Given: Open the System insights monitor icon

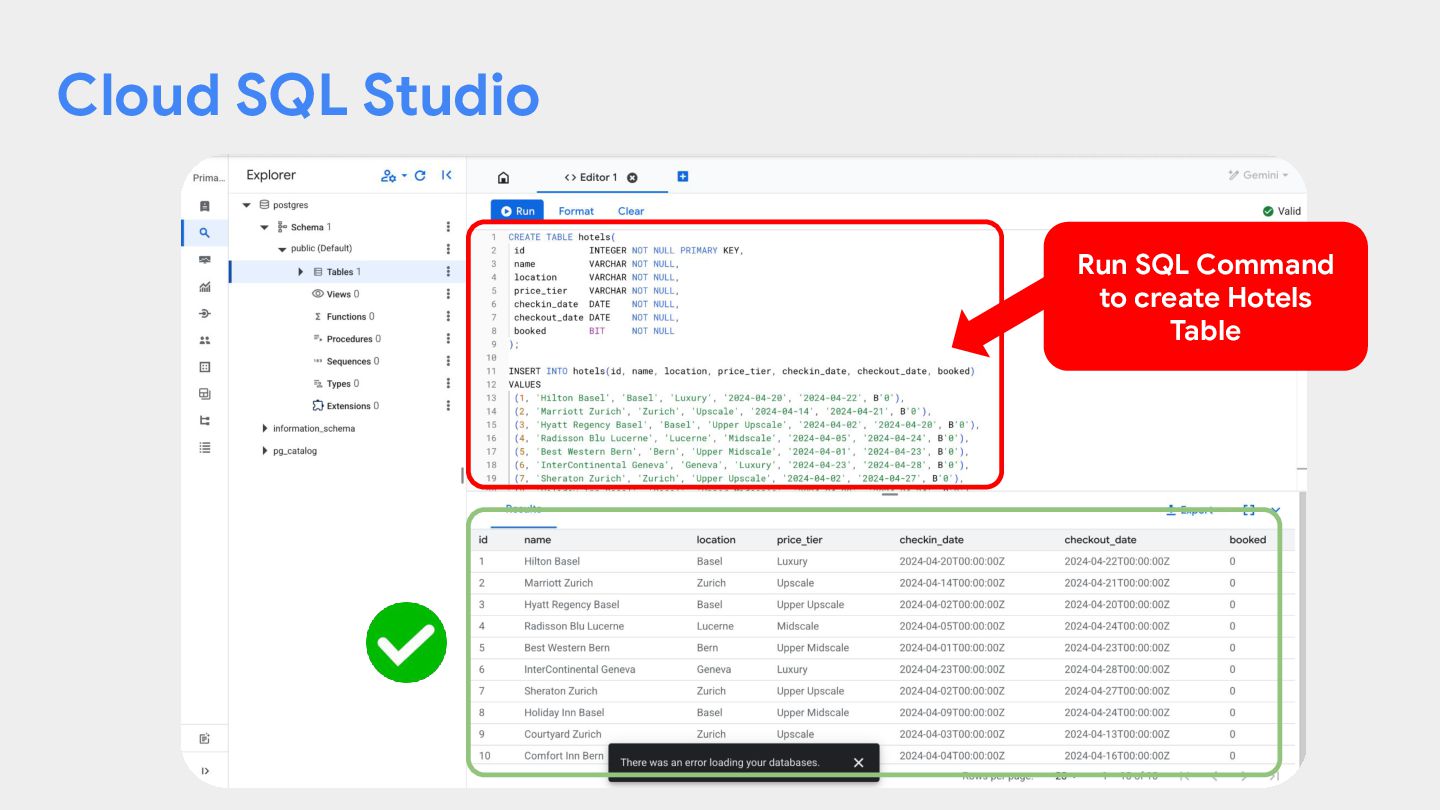Looking at the screenshot, I should [x=205, y=260].
